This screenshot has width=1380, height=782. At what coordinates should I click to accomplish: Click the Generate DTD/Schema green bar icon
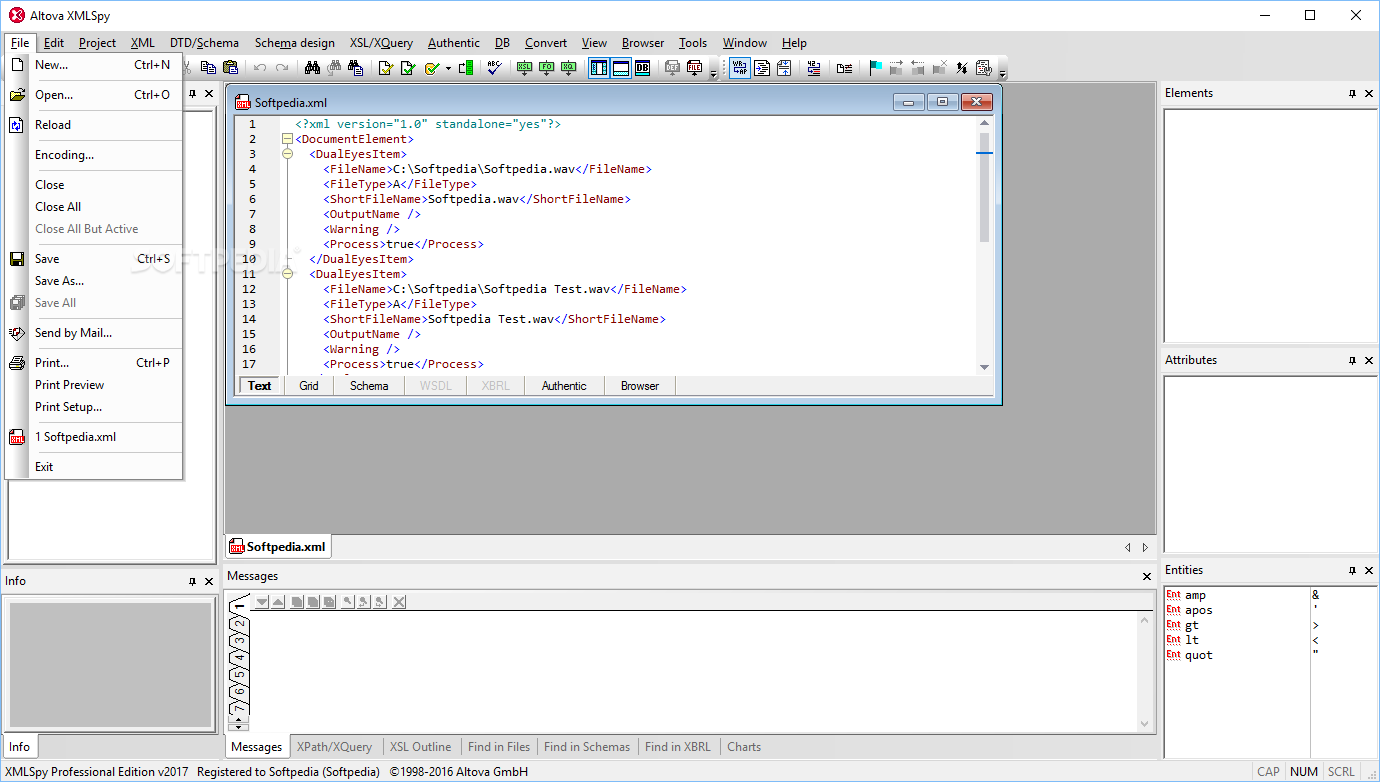pos(465,67)
